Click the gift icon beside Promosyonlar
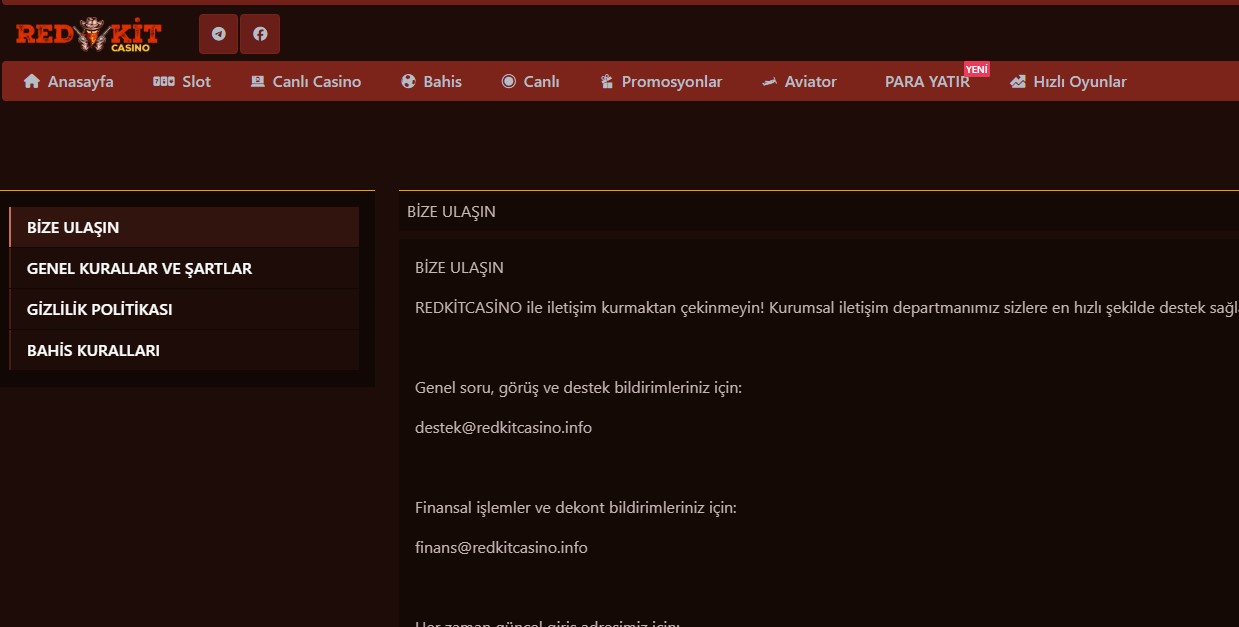Image resolution: width=1239 pixels, height=627 pixels. (606, 82)
